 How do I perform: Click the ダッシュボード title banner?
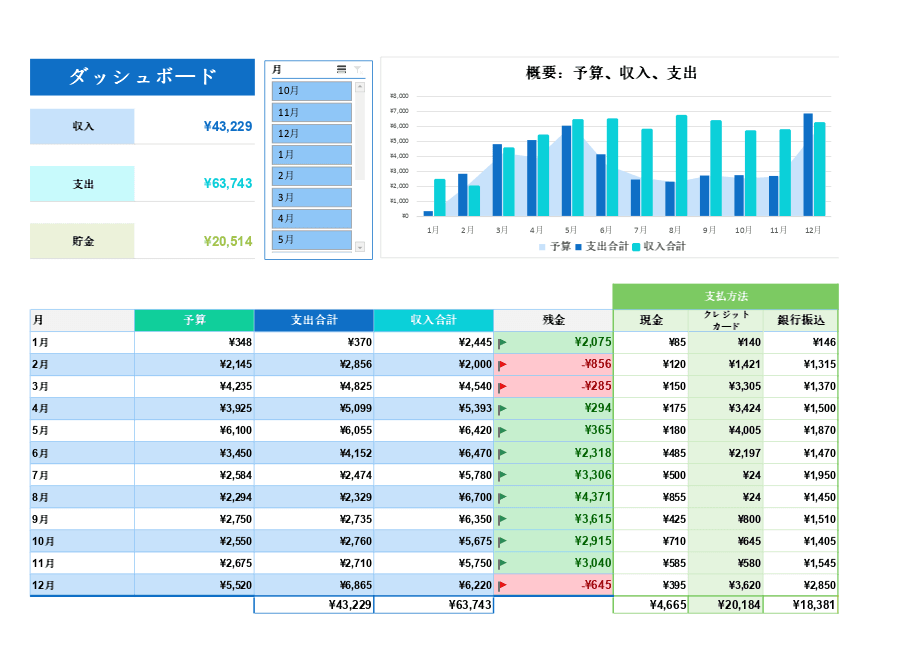(x=142, y=77)
